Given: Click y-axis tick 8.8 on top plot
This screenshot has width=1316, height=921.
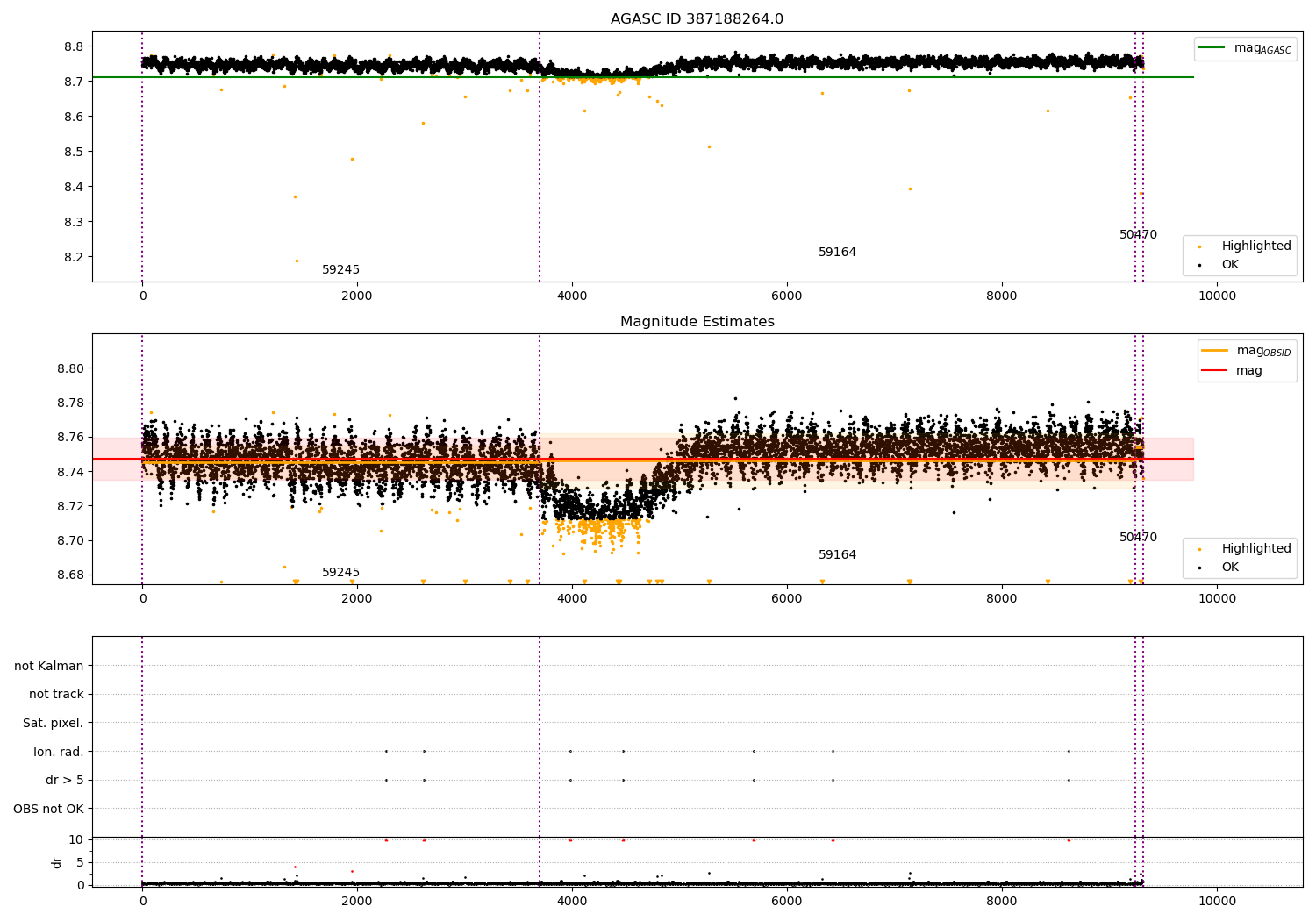Looking at the screenshot, I should click(74, 46).
